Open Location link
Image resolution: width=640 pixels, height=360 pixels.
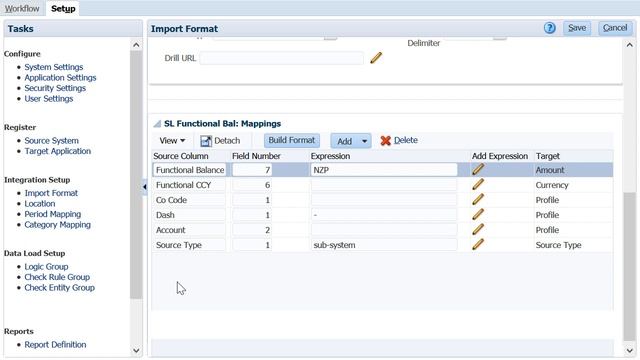(40, 204)
